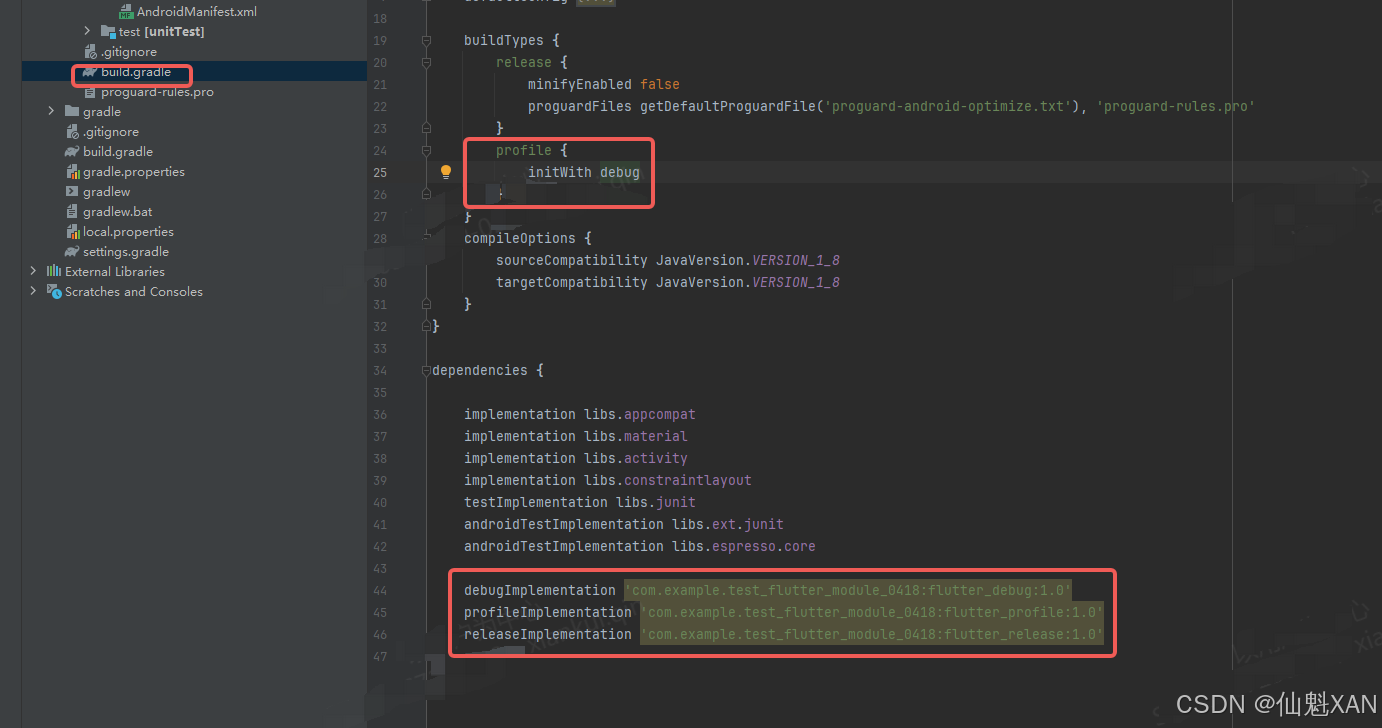Viewport: 1382px width, 728px height.
Task: Click the 'false' value on line 21
Action: (x=660, y=85)
